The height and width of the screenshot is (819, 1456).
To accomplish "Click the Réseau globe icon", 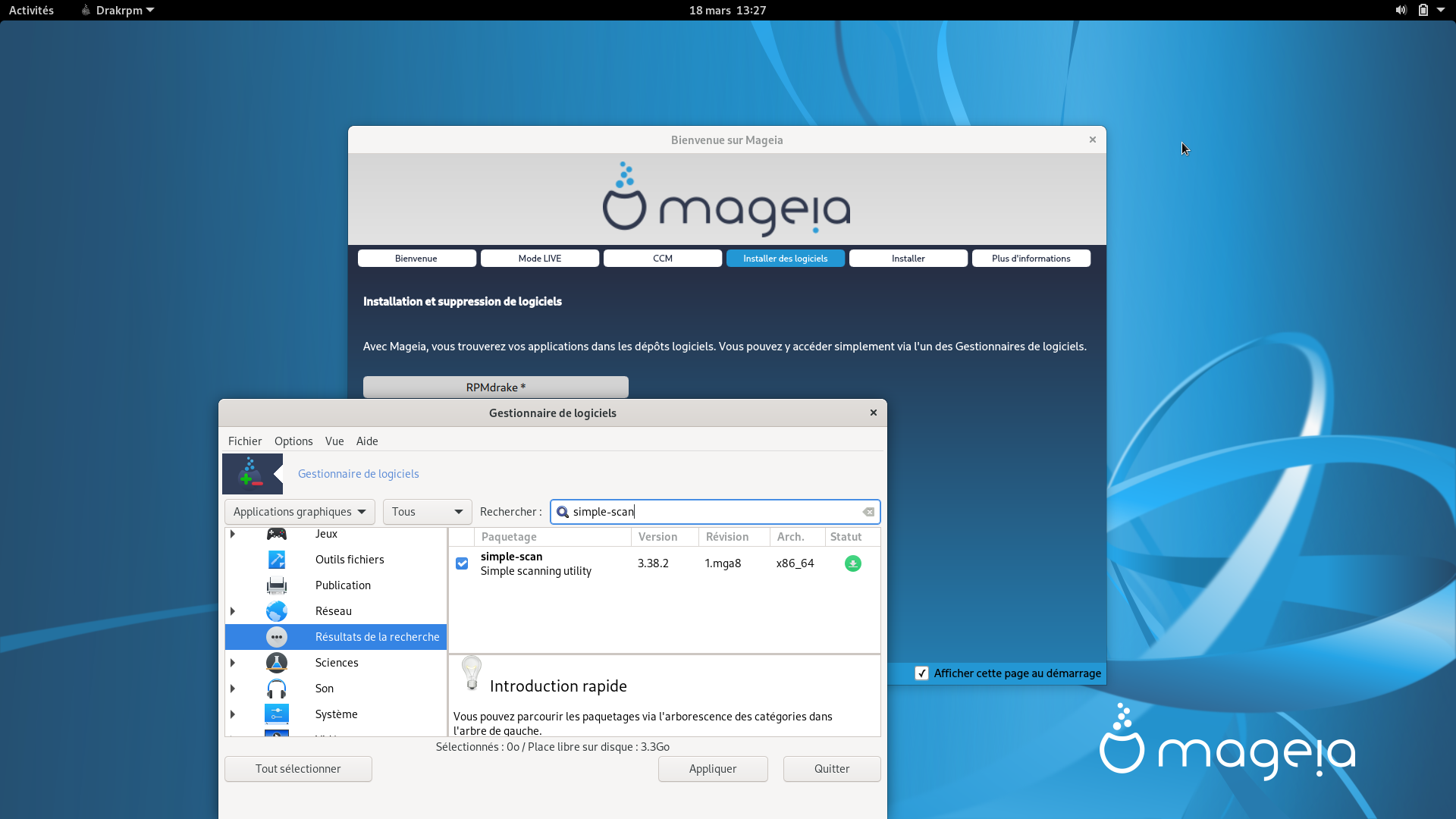I will (x=276, y=611).
